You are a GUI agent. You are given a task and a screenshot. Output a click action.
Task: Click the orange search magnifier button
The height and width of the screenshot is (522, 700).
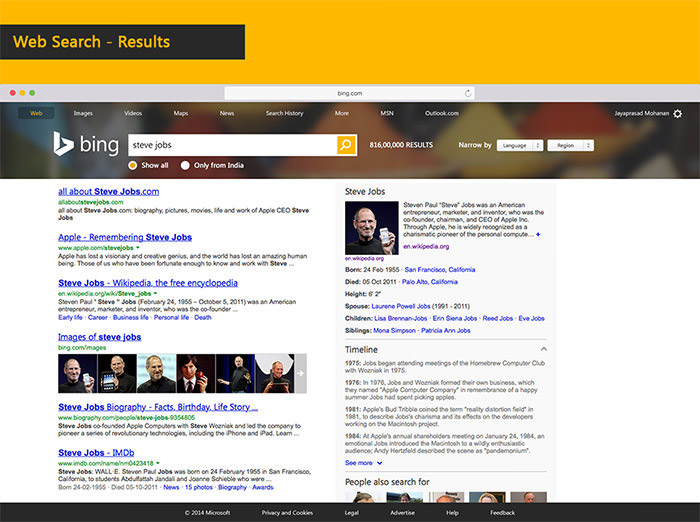(346, 145)
